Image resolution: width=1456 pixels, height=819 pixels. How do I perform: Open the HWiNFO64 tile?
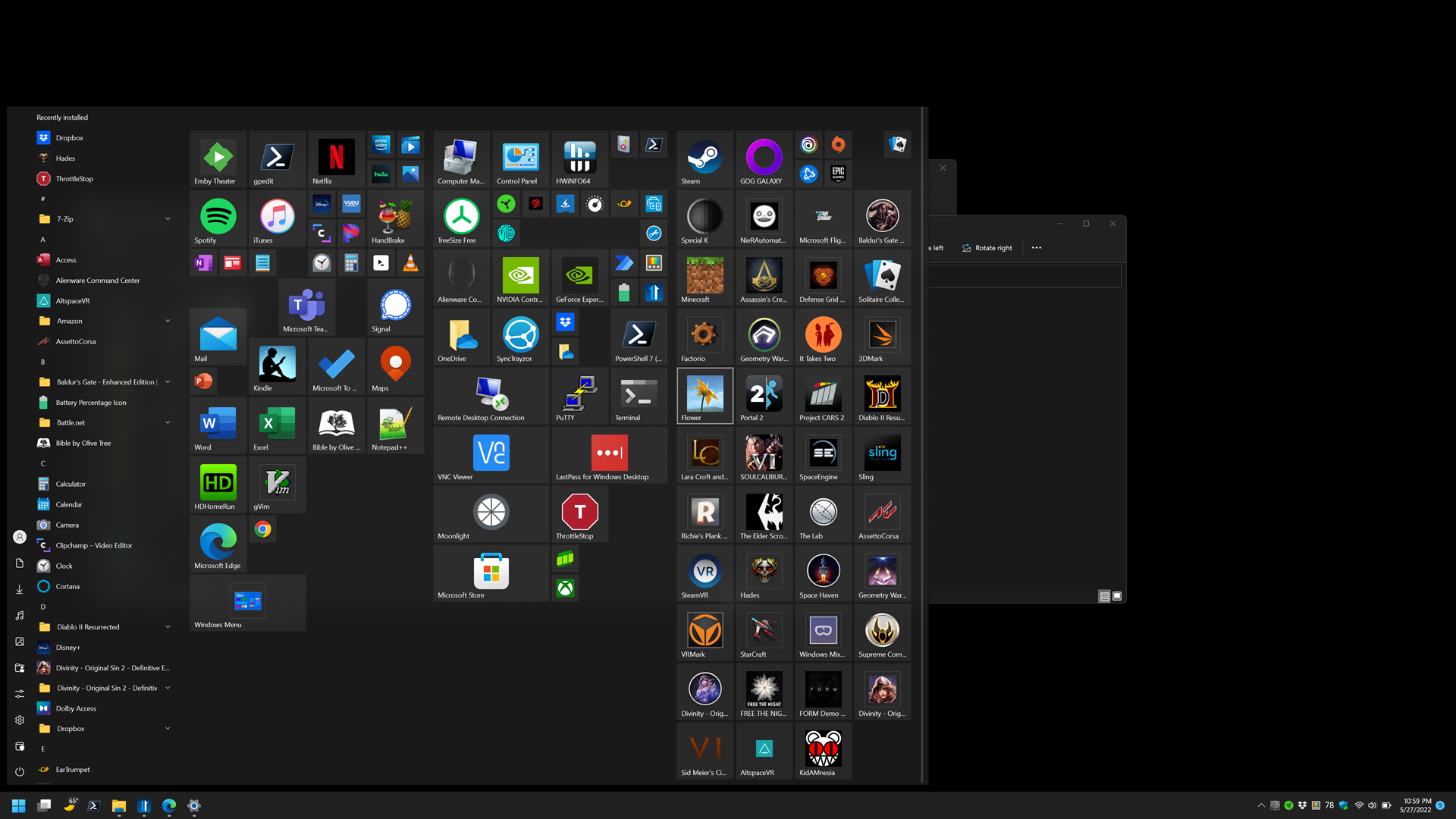click(x=580, y=158)
